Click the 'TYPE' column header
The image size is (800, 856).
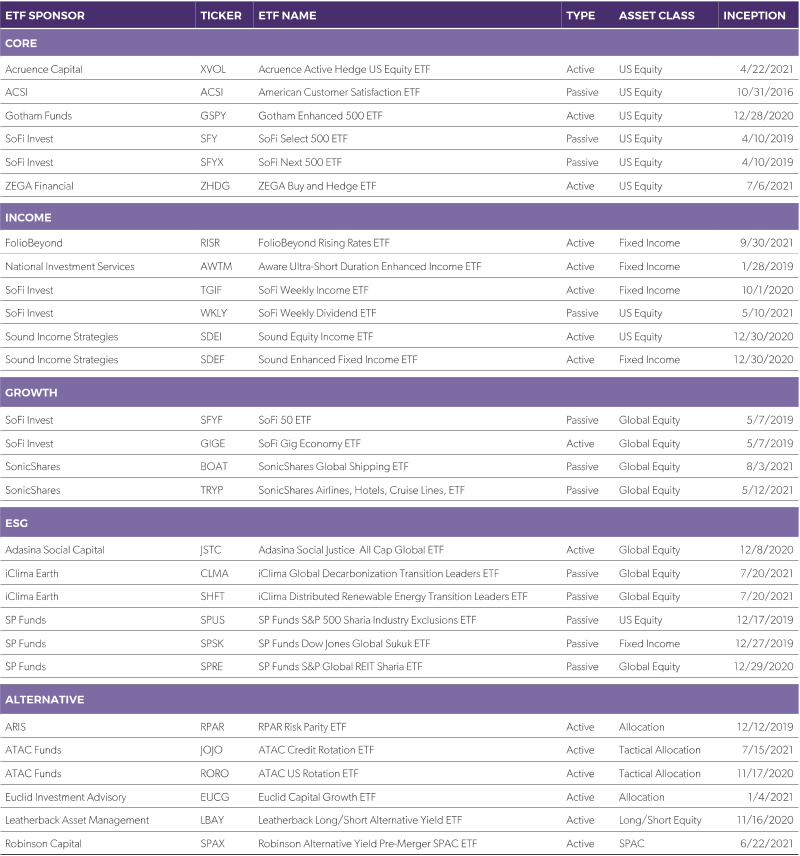pos(580,15)
